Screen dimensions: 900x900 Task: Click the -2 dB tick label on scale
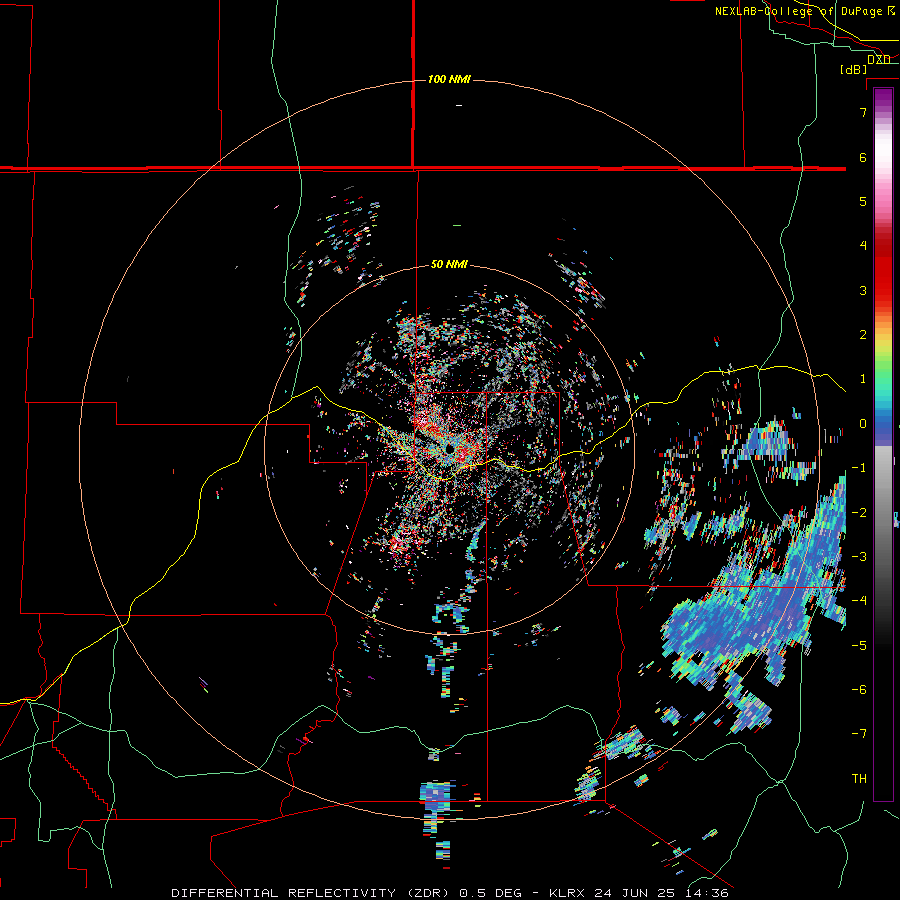[x=859, y=513]
